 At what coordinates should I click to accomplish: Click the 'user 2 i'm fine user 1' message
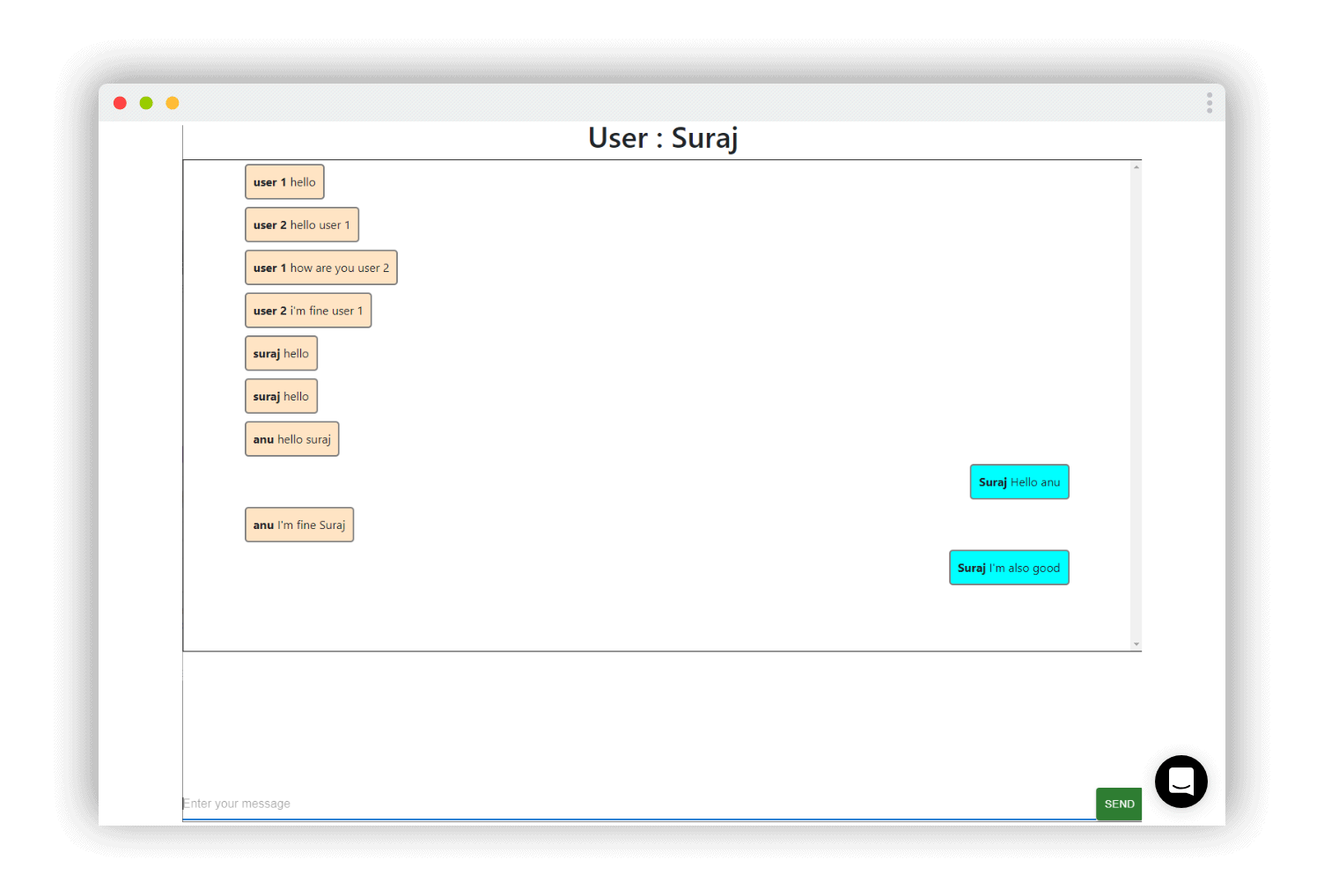pos(308,311)
